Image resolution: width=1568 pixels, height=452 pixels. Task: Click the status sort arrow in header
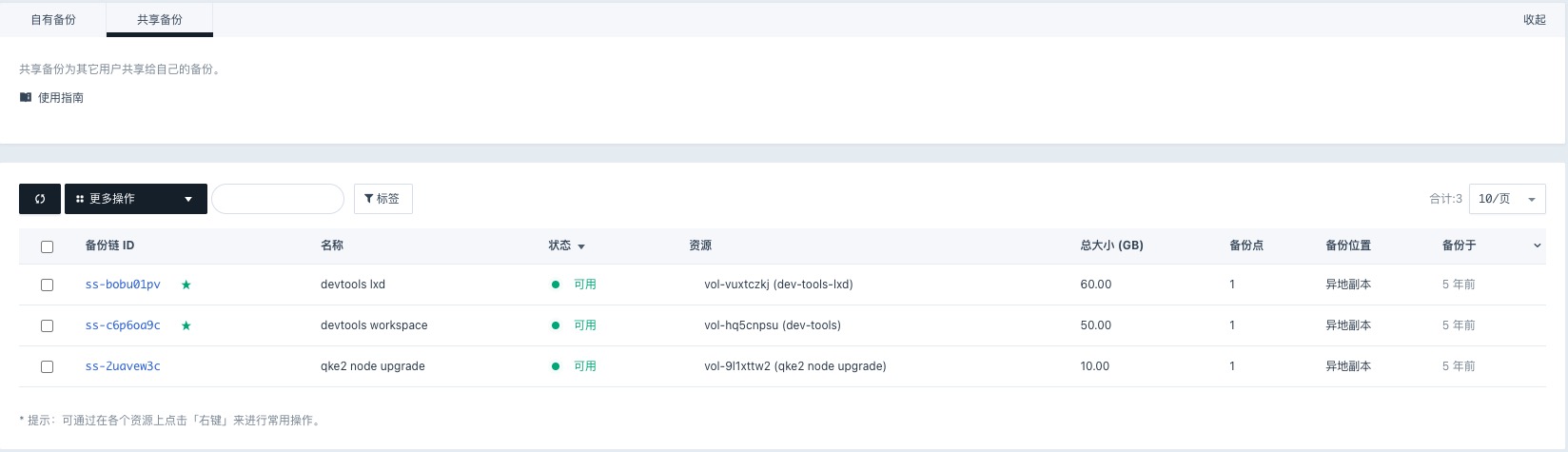[581, 246]
